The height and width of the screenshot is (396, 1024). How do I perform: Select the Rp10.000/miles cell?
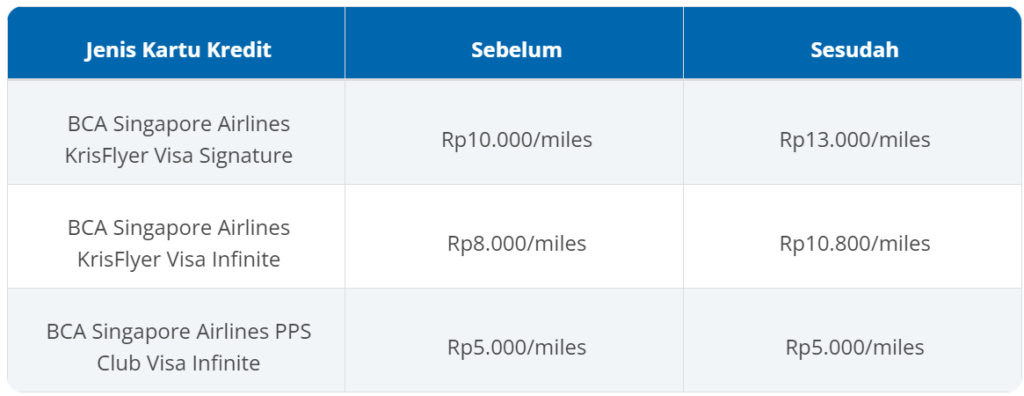pos(517,140)
